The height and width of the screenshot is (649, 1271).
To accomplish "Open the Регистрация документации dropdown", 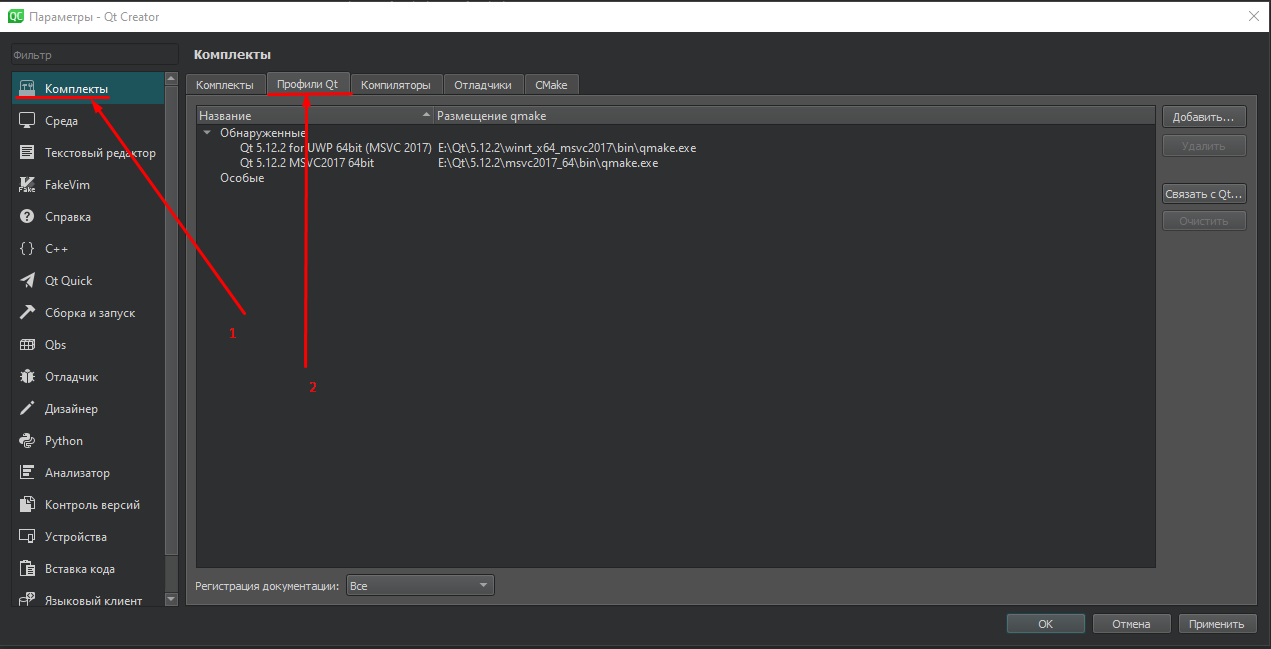I will click(420, 585).
